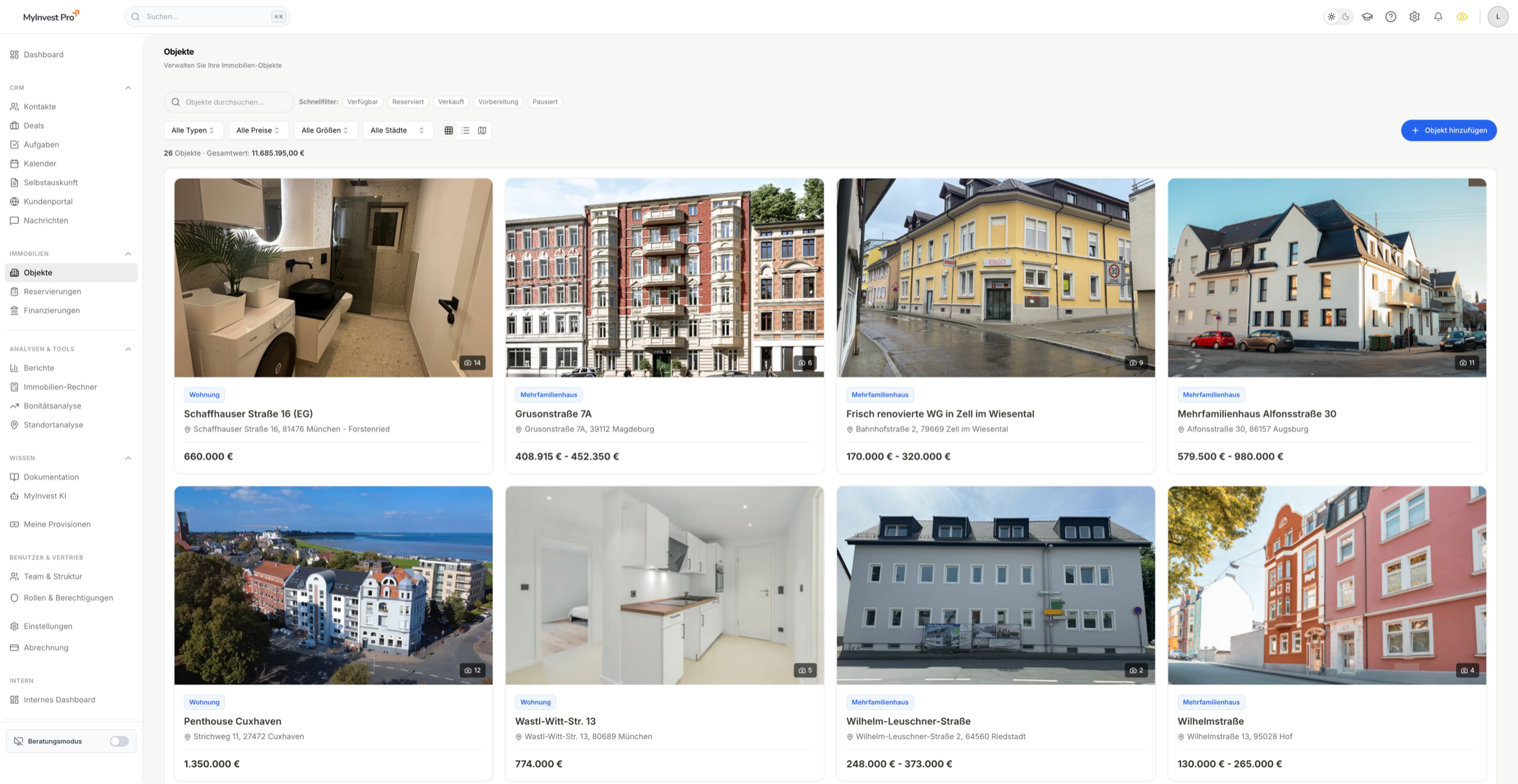Switch to map view icon
This screenshot has width=1518, height=784.
pyautogui.click(x=482, y=130)
